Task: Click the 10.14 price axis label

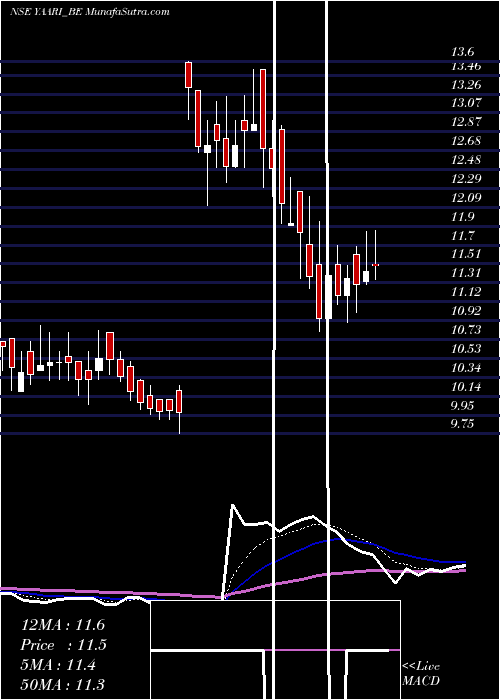Action: 466,387
